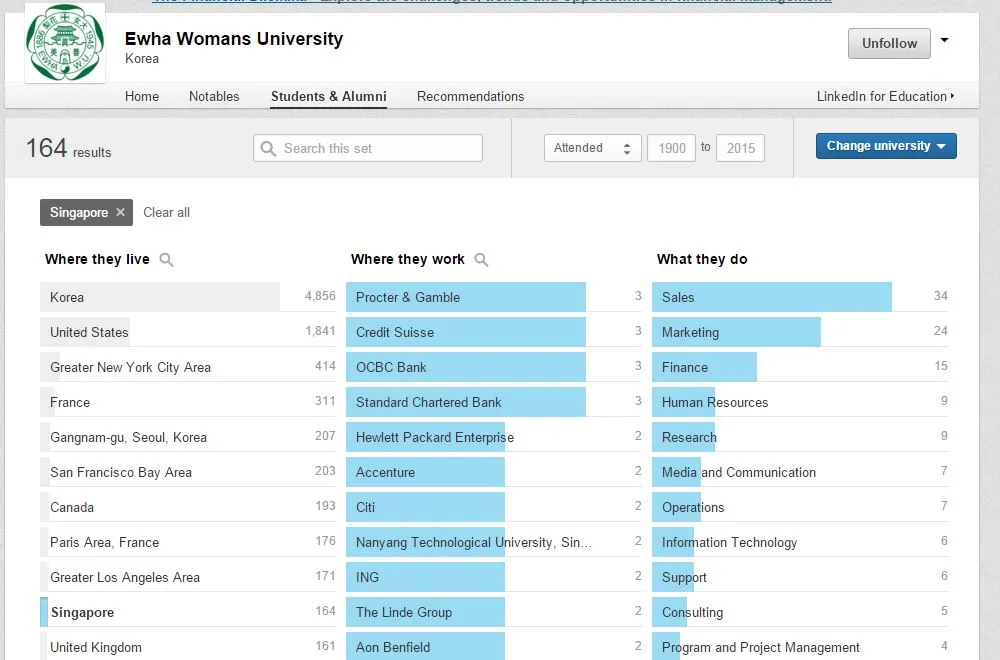
Task: Click the magnifier icon in search box
Action: click(268, 149)
